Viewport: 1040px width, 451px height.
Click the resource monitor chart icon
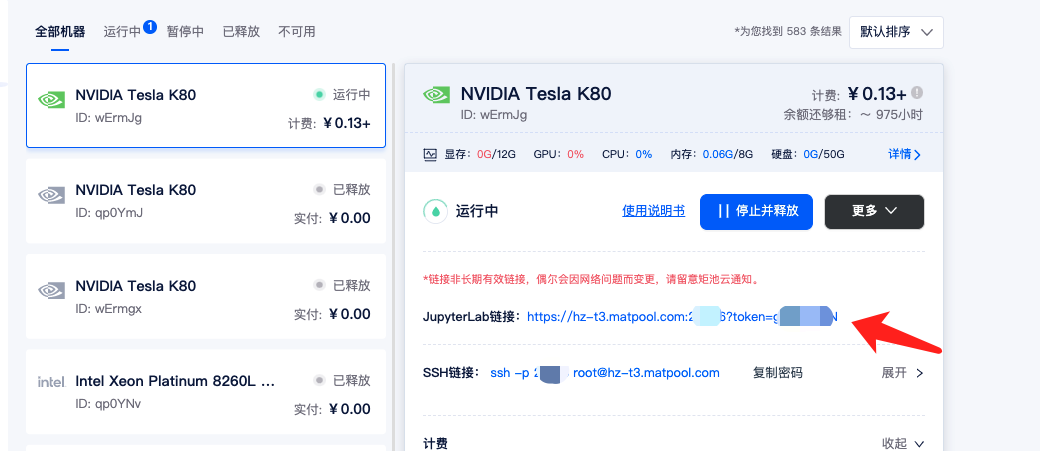431,155
